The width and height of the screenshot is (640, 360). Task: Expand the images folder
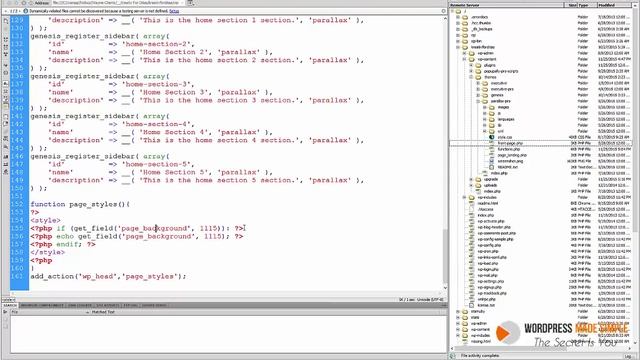click(x=485, y=107)
